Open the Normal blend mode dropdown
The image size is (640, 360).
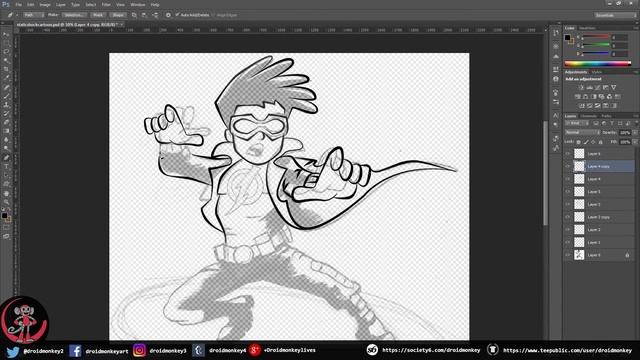(582, 133)
